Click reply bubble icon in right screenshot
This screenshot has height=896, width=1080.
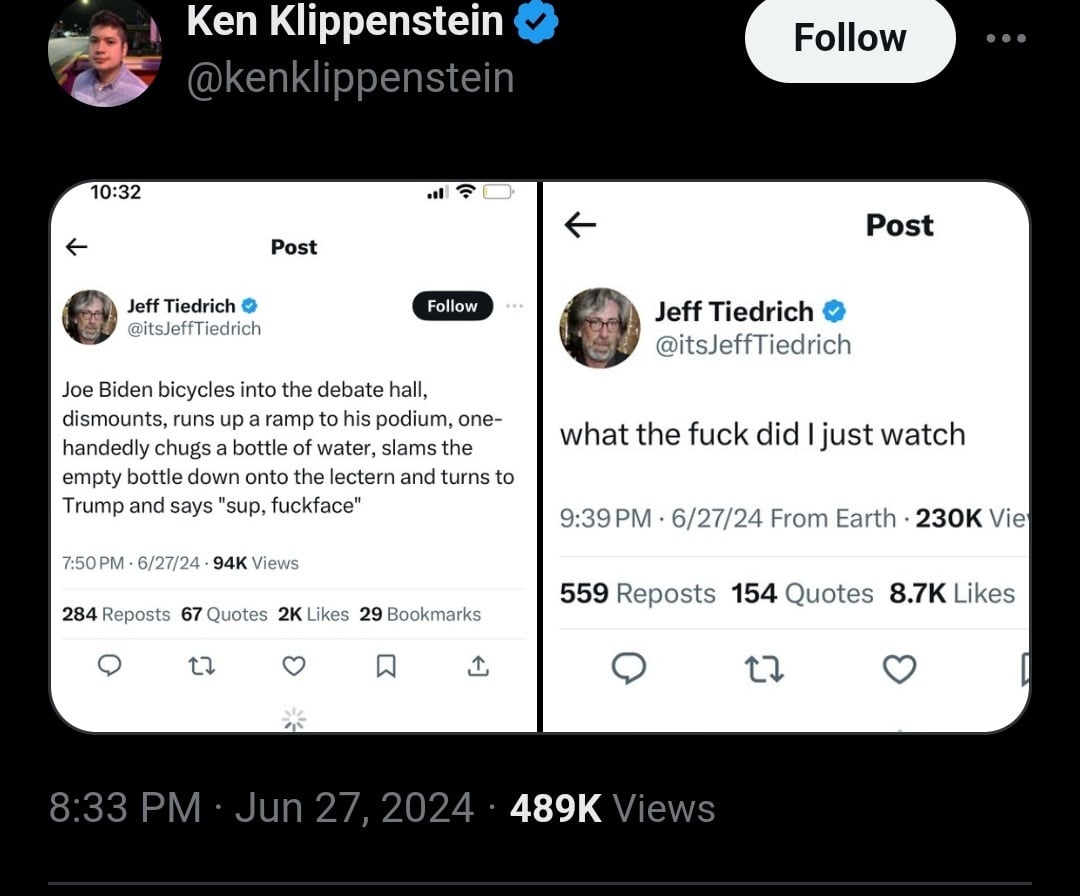pyautogui.click(x=628, y=668)
